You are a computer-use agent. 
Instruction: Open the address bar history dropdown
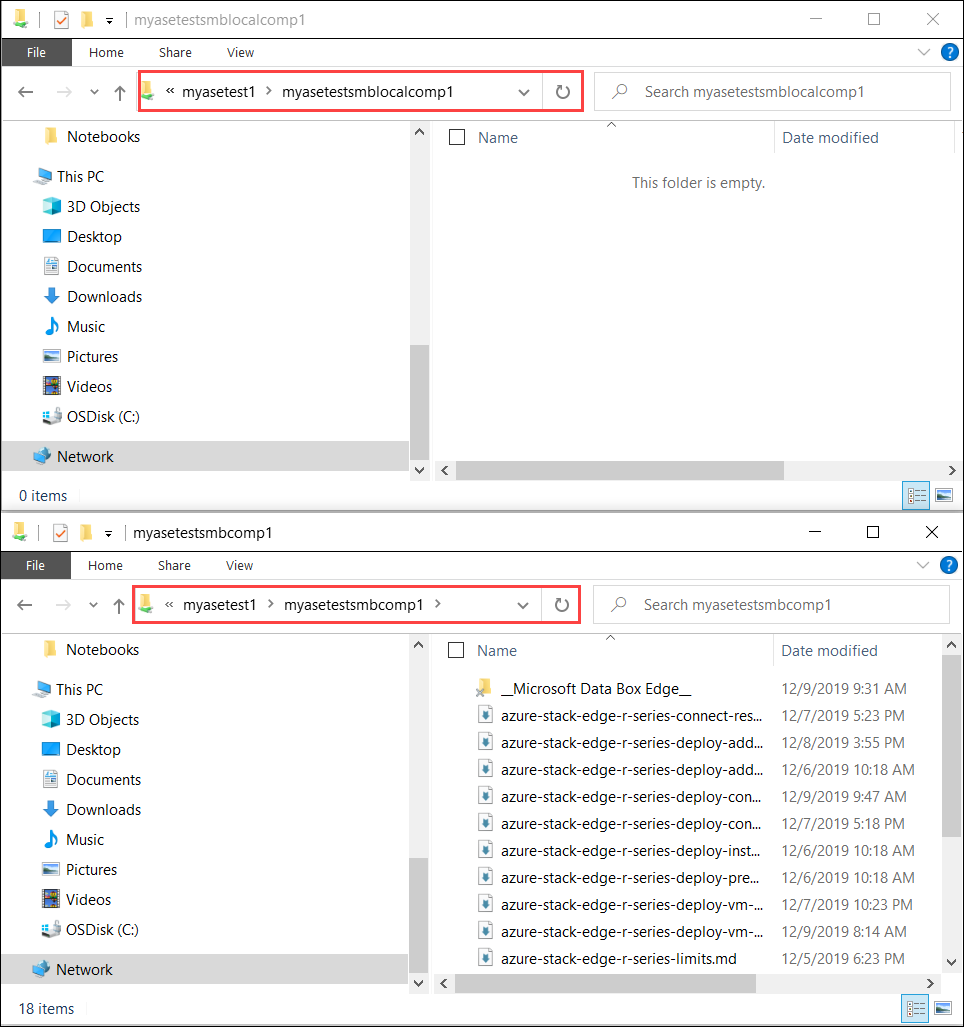pos(524,91)
